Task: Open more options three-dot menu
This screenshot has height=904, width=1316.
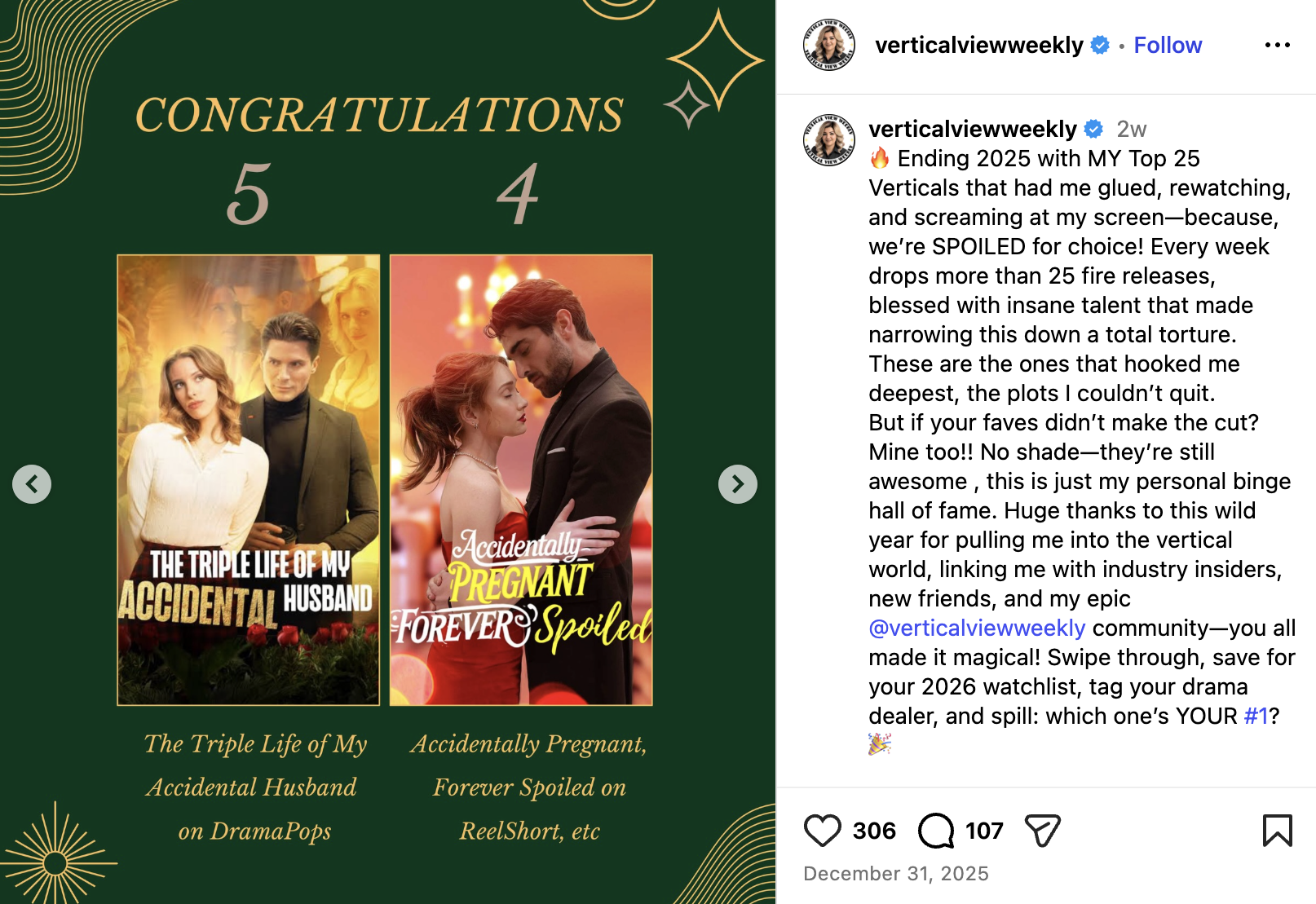Action: 1277,45
